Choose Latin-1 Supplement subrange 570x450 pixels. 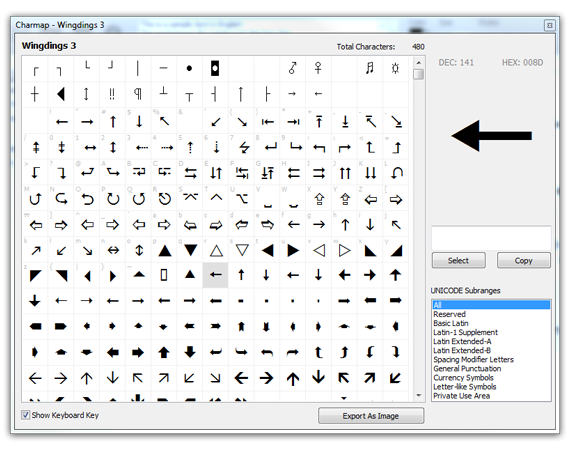(491, 332)
